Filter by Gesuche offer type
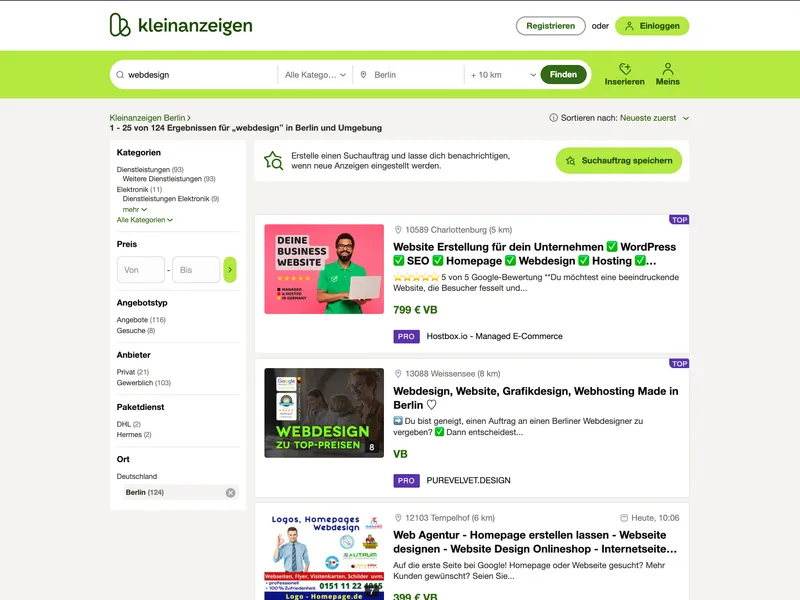 pos(136,331)
